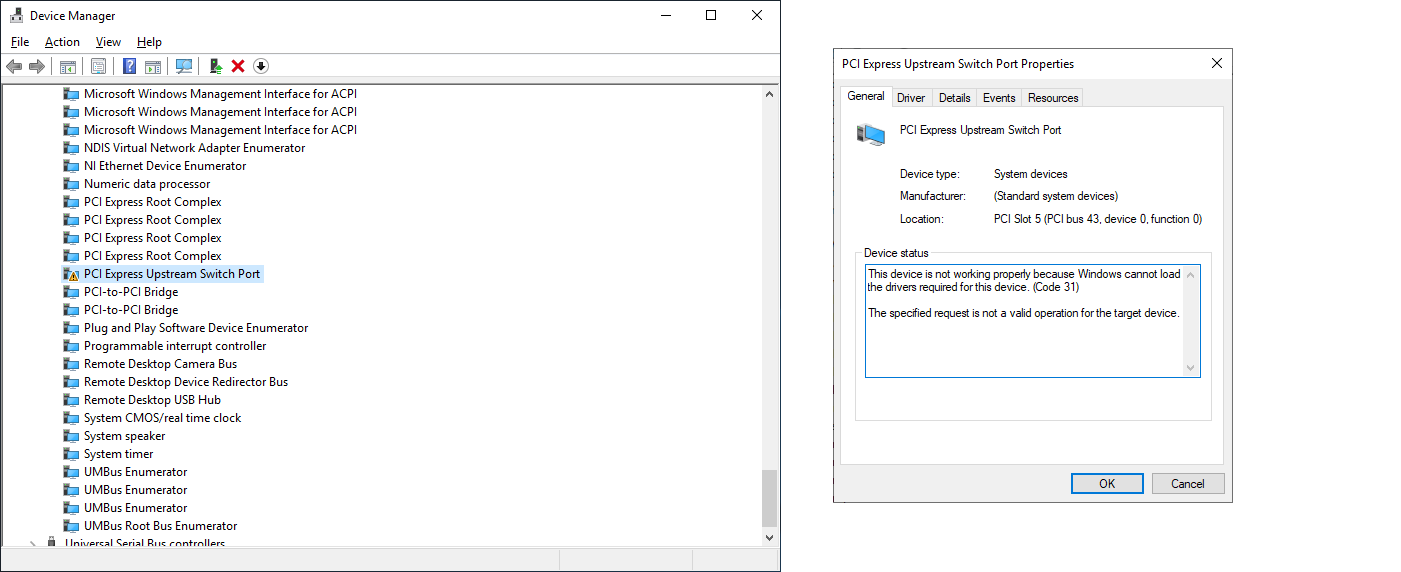Image resolution: width=1401 pixels, height=572 pixels.
Task: Click icon beside NDIS Virtual Network Adapter Enumerator
Action: [x=71, y=148]
